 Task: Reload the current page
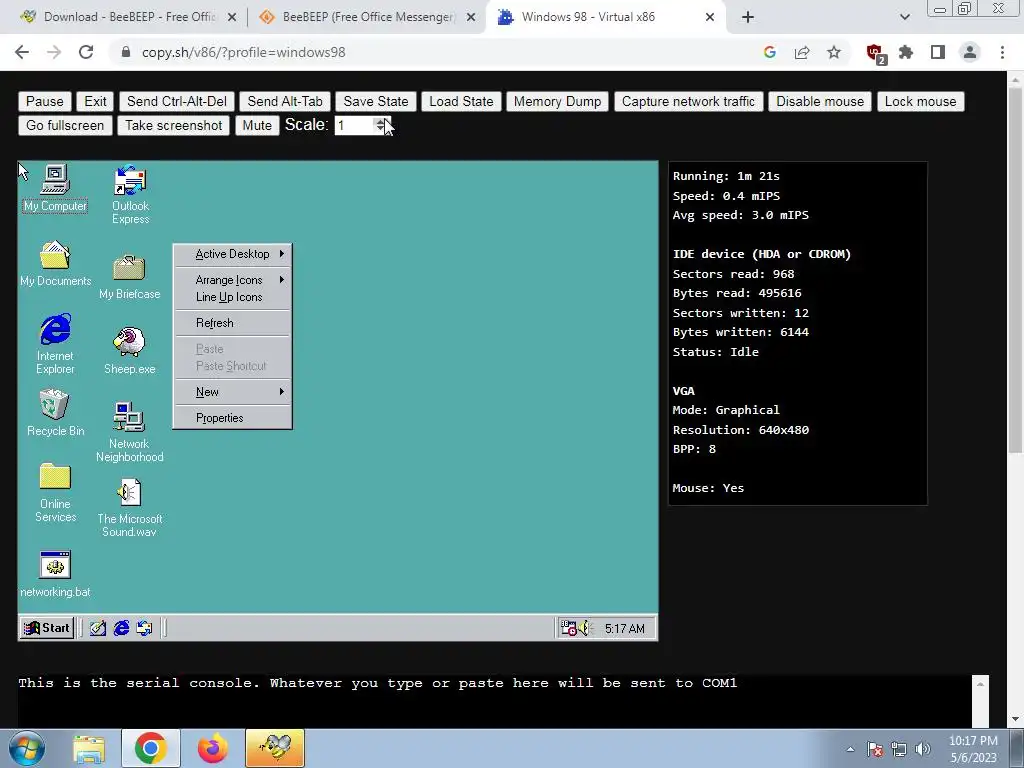[x=86, y=52]
